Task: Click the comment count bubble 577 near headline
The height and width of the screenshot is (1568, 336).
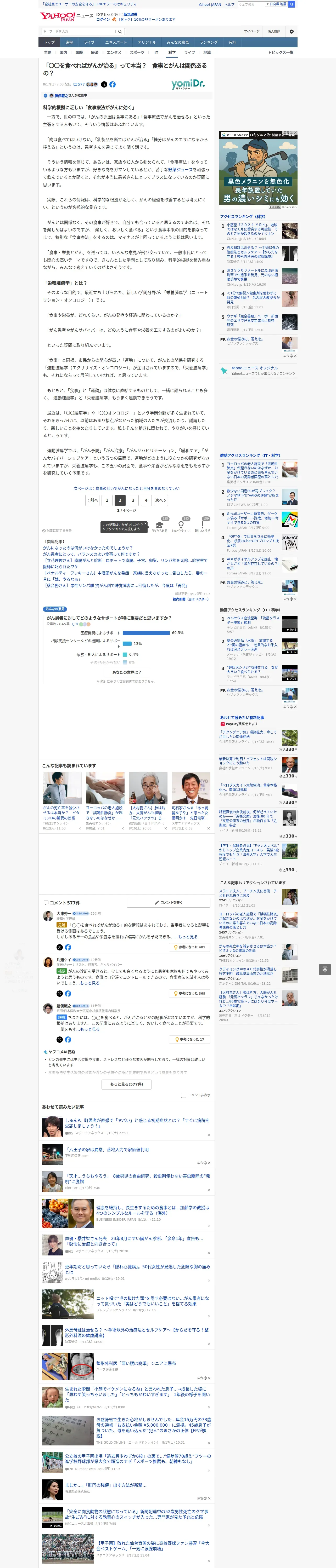Action: point(79,85)
